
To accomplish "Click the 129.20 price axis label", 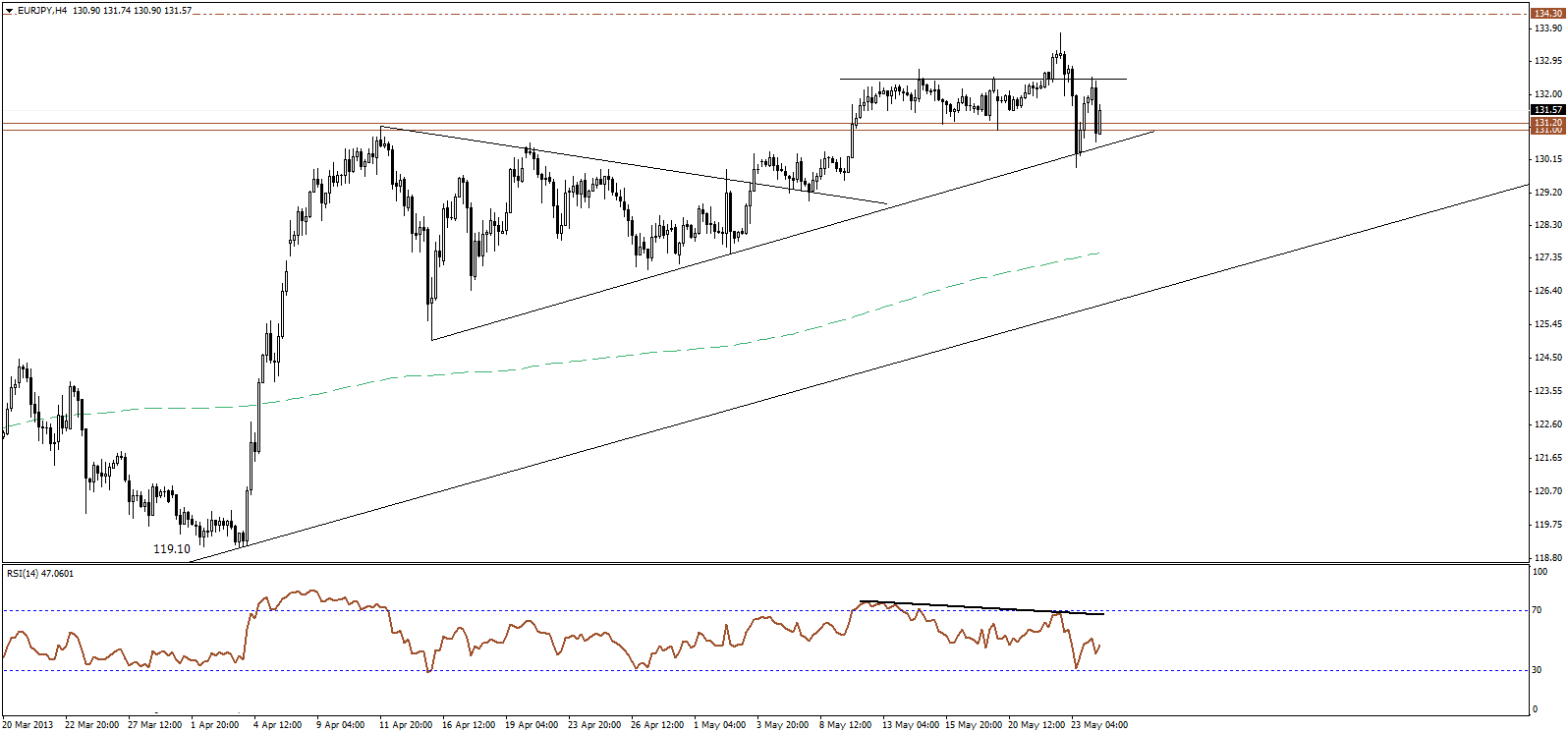I will 1547,193.
